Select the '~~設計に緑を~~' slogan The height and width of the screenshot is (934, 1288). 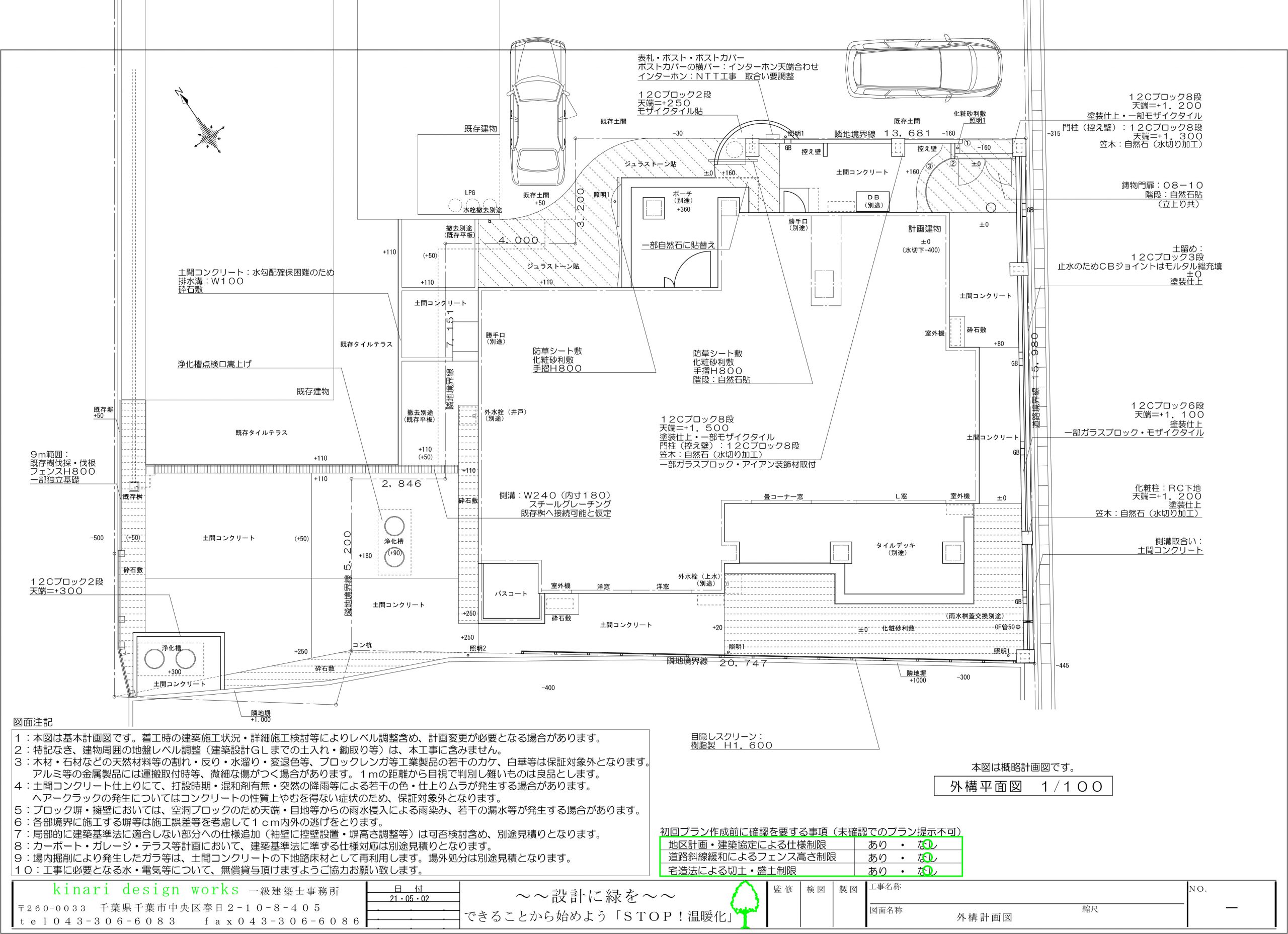click(x=595, y=896)
